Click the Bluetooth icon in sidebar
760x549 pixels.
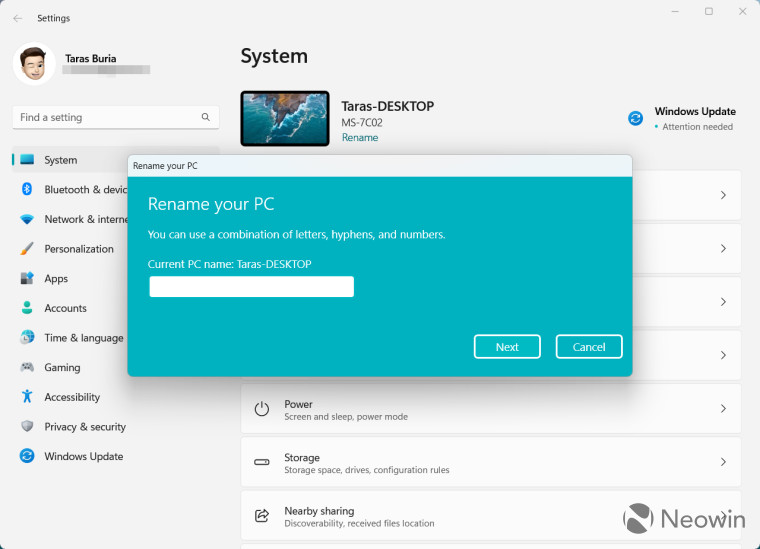[x=27, y=189]
